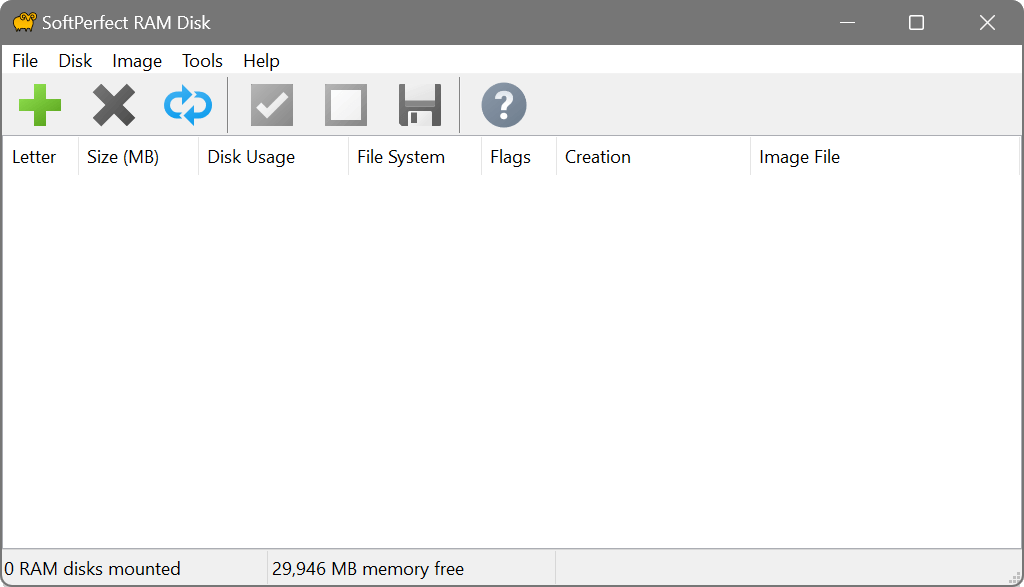The image size is (1024, 587).
Task: Open the Tools menu
Action: (202, 61)
